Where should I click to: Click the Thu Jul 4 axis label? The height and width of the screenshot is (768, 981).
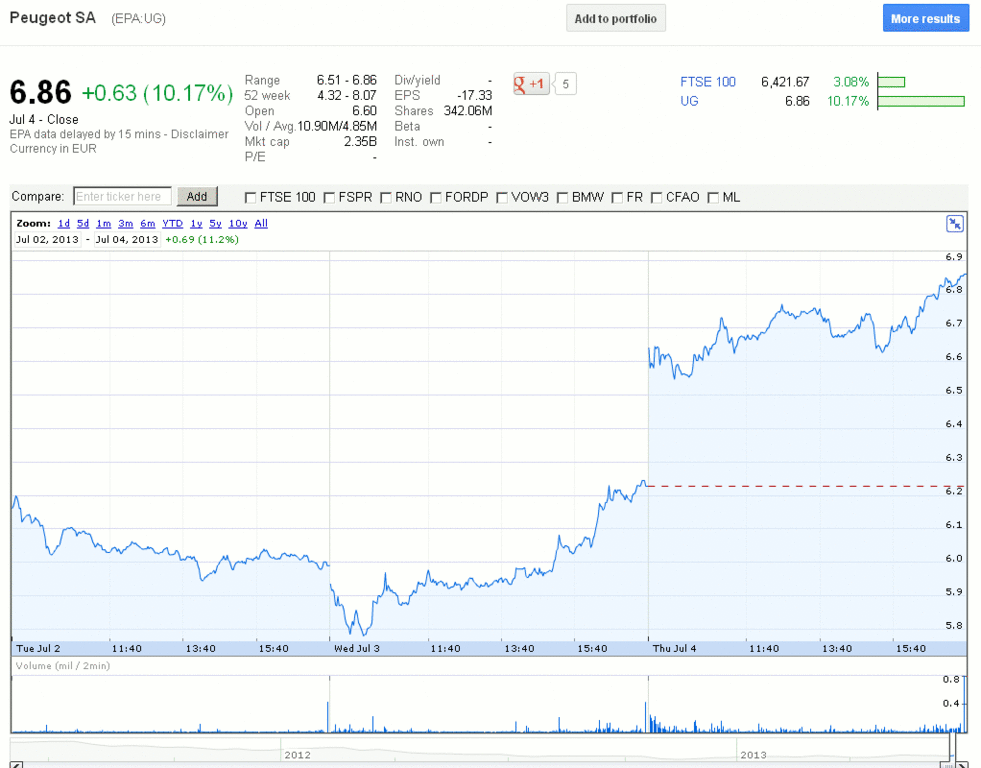click(674, 649)
